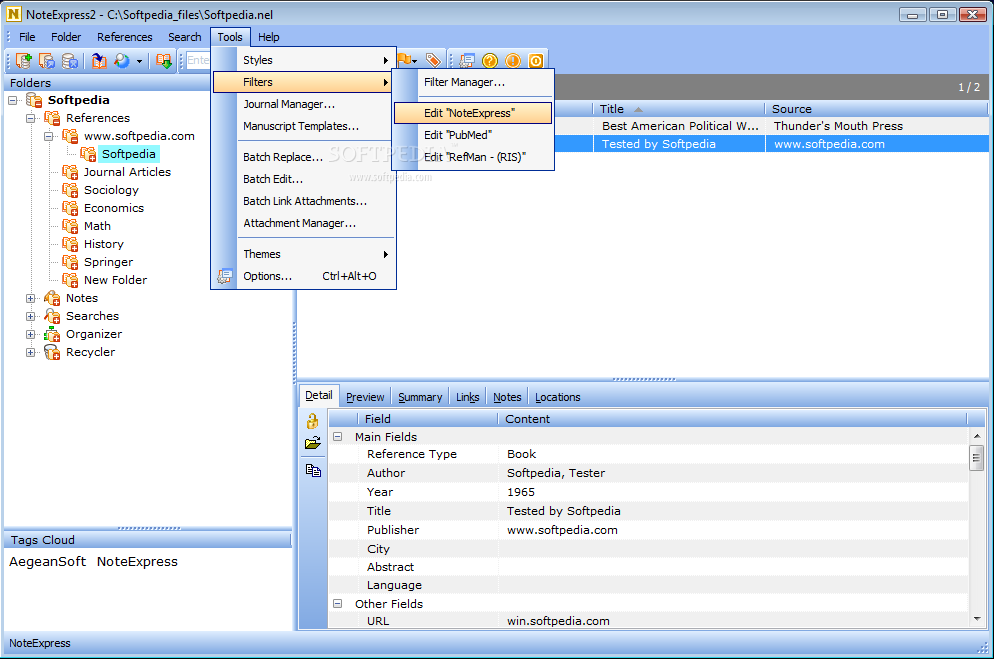This screenshot has height=659, width=994.
Task: Click the detail pane scrollbar up arrow
Action: [x=977, y=437]
